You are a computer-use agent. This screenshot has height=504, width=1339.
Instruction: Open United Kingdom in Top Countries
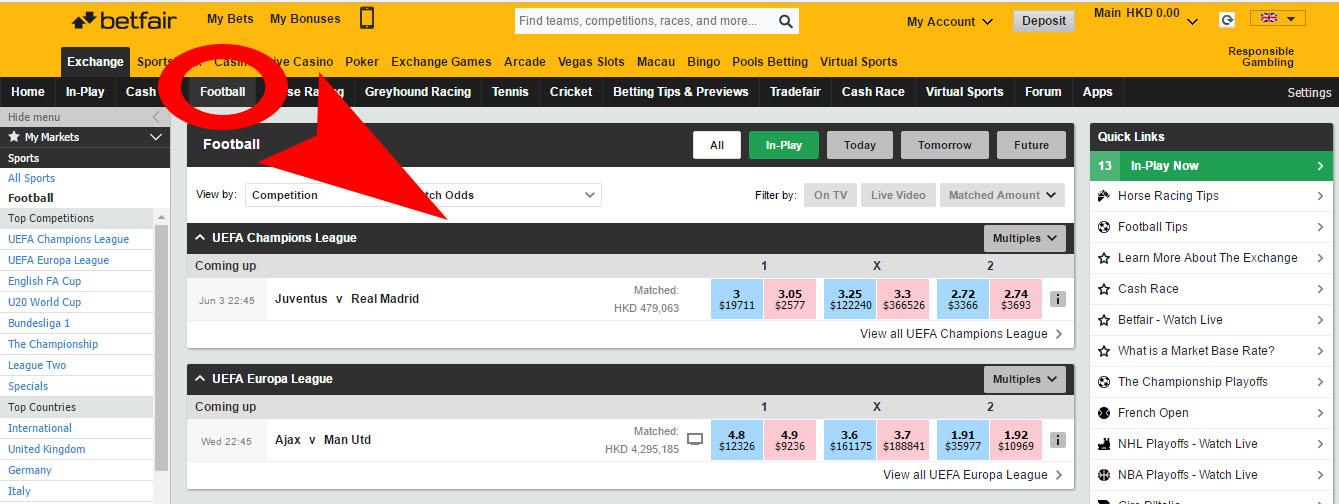coord(47,449)
